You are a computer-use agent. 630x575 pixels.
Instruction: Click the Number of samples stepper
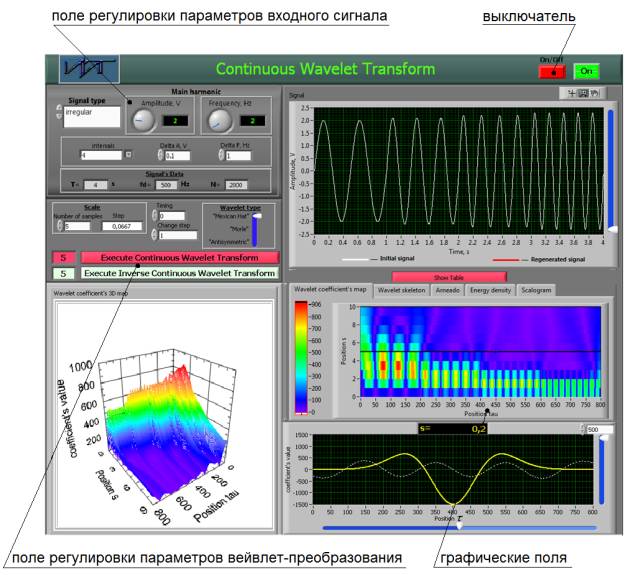point(58,226)
